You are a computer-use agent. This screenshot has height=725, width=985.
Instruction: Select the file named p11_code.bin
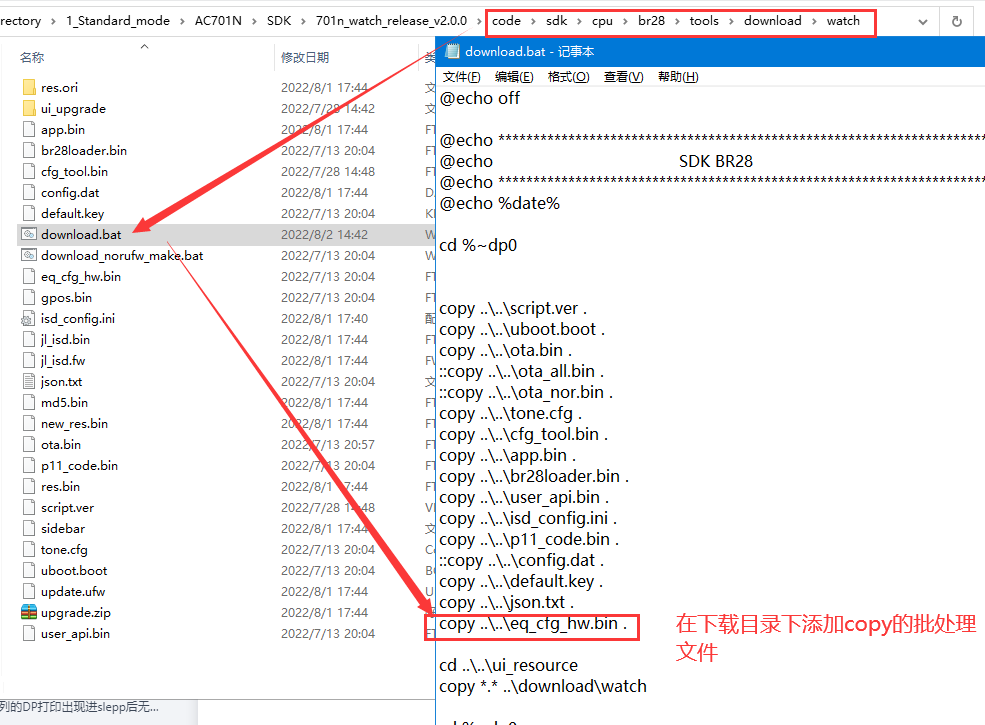[79, 466]
